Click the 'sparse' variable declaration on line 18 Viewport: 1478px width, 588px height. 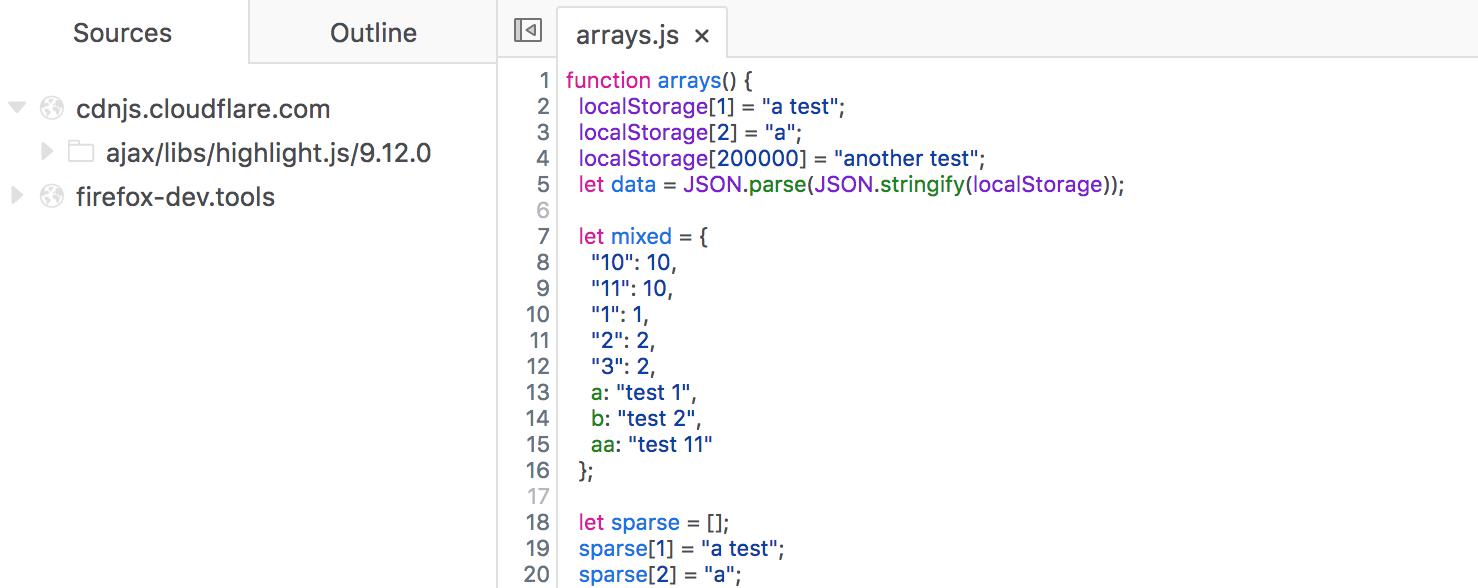[x=645, y=522]
